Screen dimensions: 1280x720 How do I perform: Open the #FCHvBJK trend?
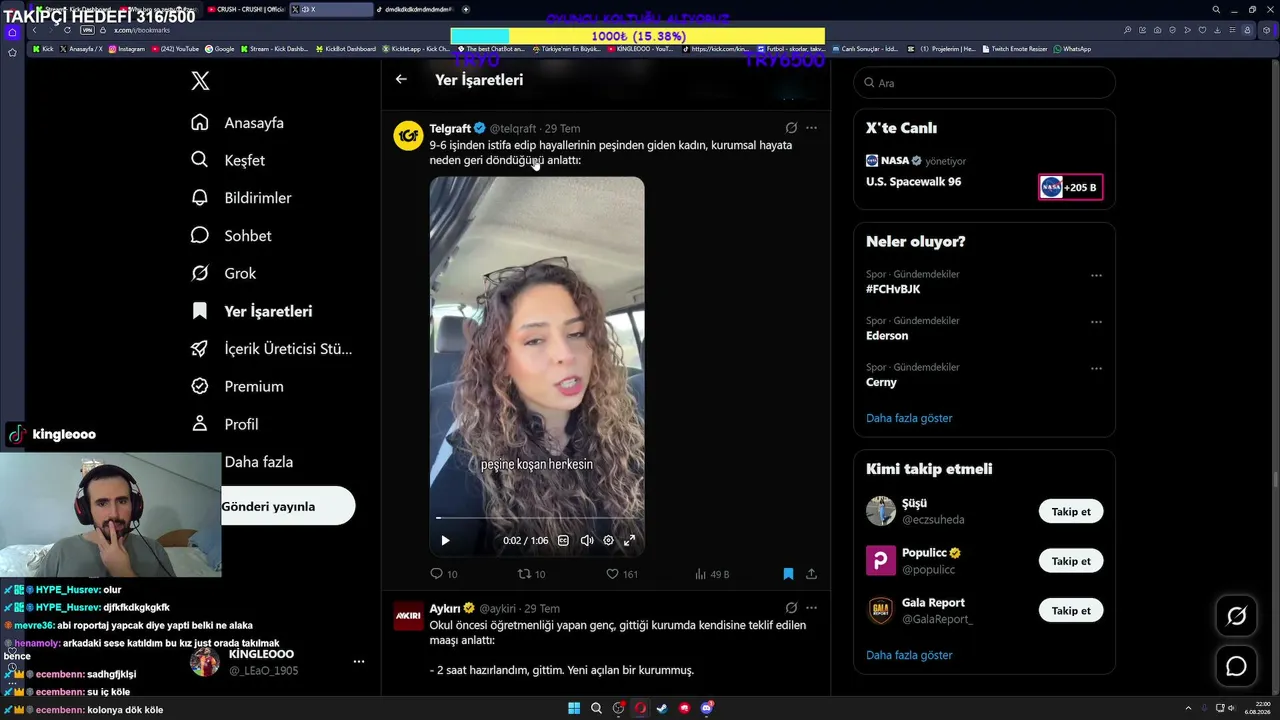point(893,289)
